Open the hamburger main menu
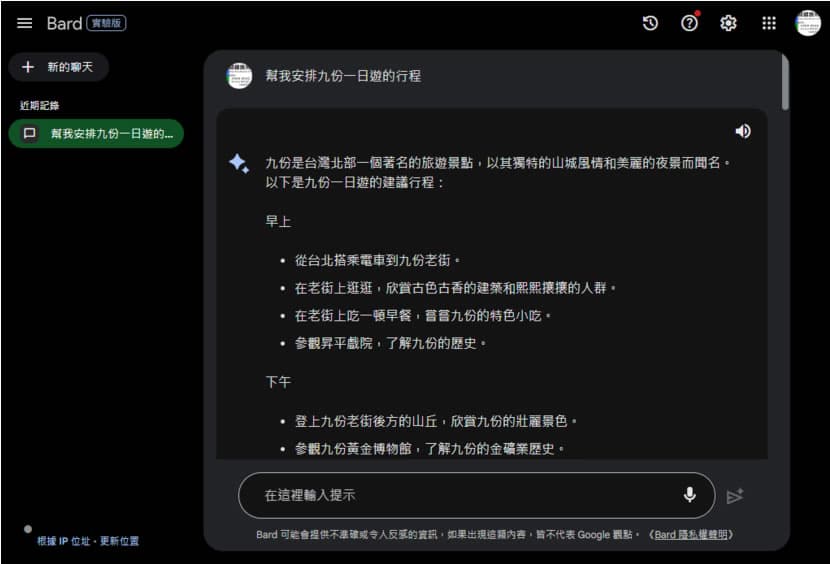This screenshot has width=830, height=564. click(25, 23)
